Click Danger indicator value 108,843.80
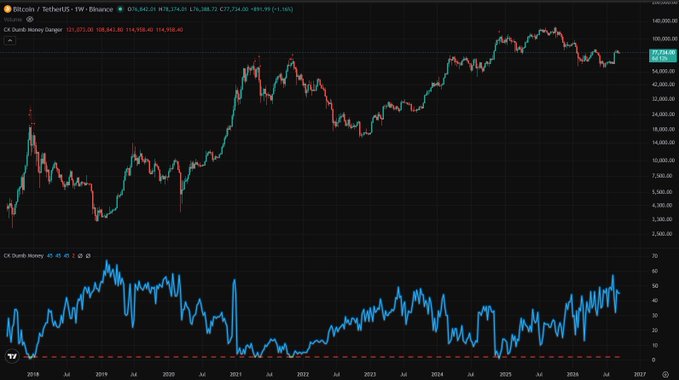This screenshot has height=380, width=679. point(110,30)
